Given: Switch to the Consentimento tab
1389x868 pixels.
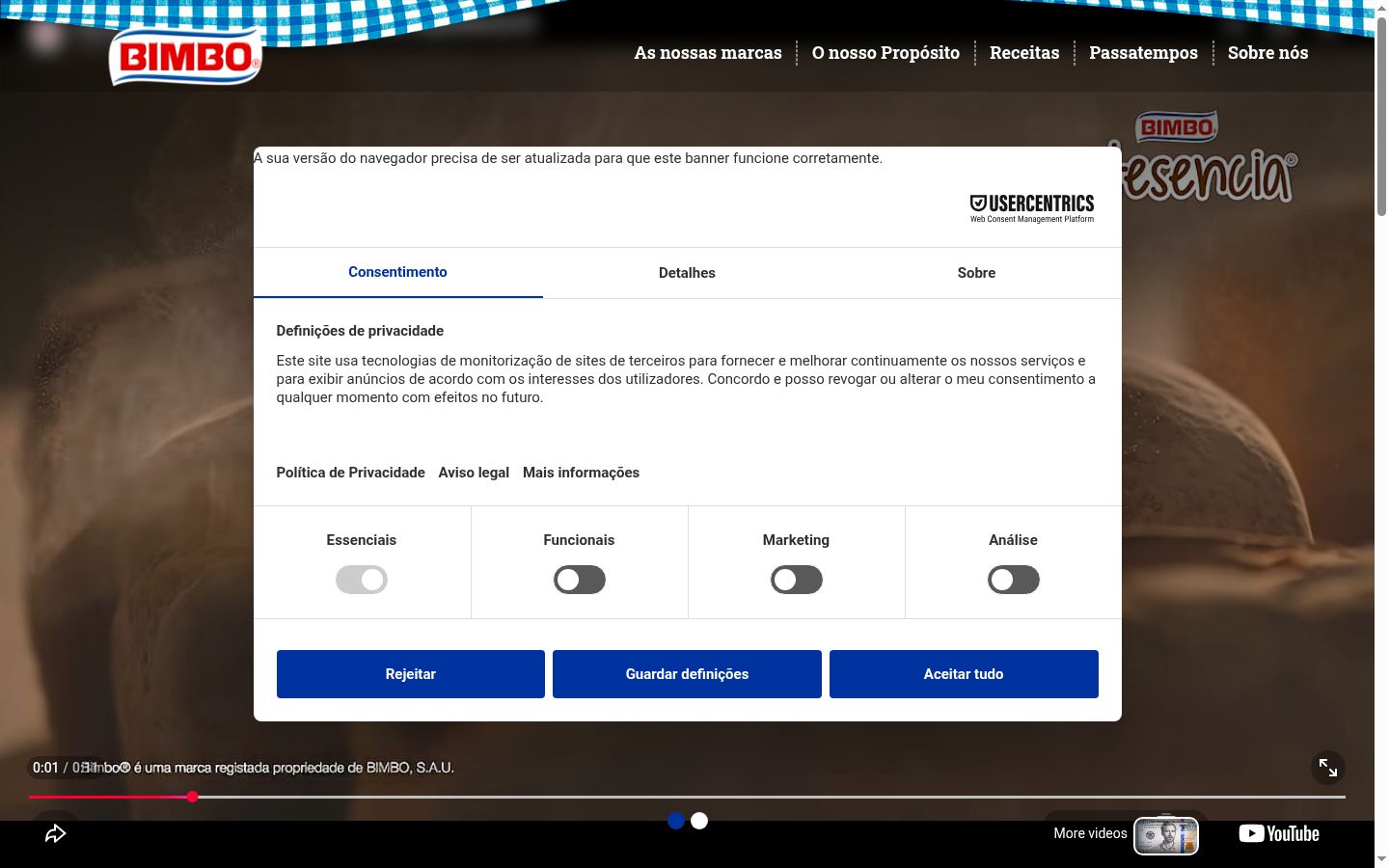Looking at the screenshot, I should point(397,273).
